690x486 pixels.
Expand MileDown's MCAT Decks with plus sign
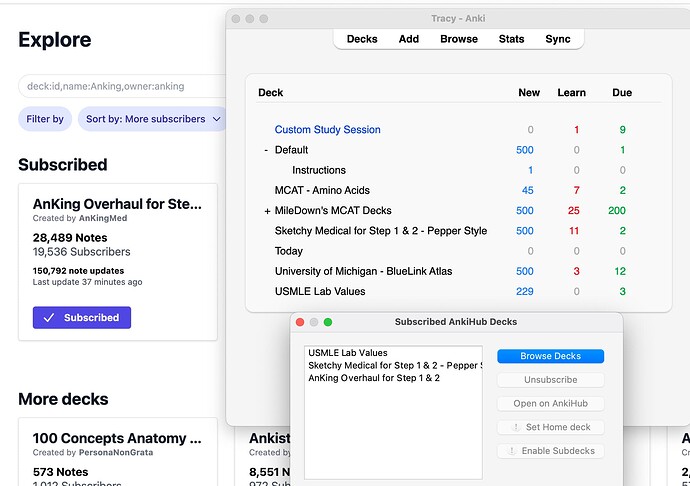click(x=267, y=211)
